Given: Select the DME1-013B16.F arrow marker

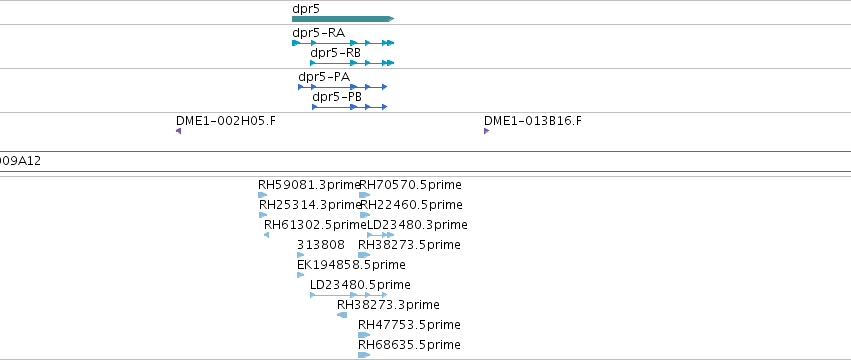Looking at the screenshot, I should tap(486, 131).
